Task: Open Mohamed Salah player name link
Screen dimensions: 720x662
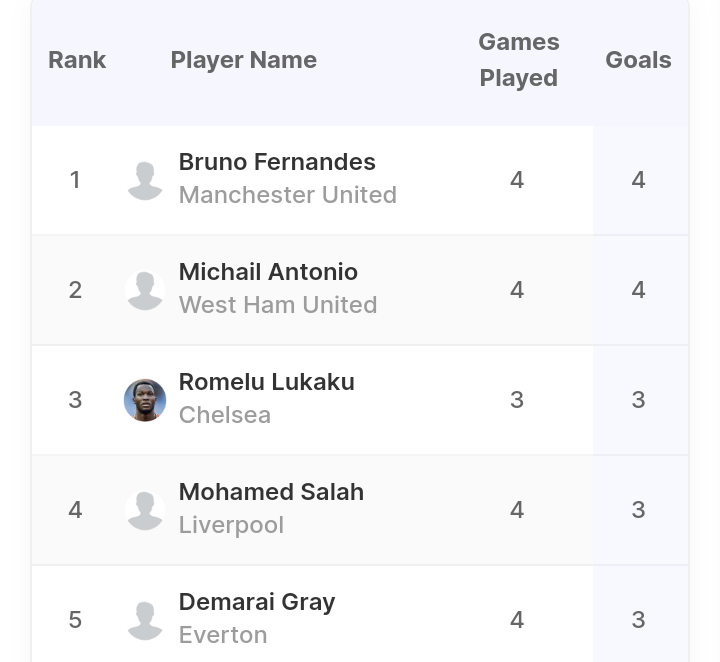Action: [271, 492]
